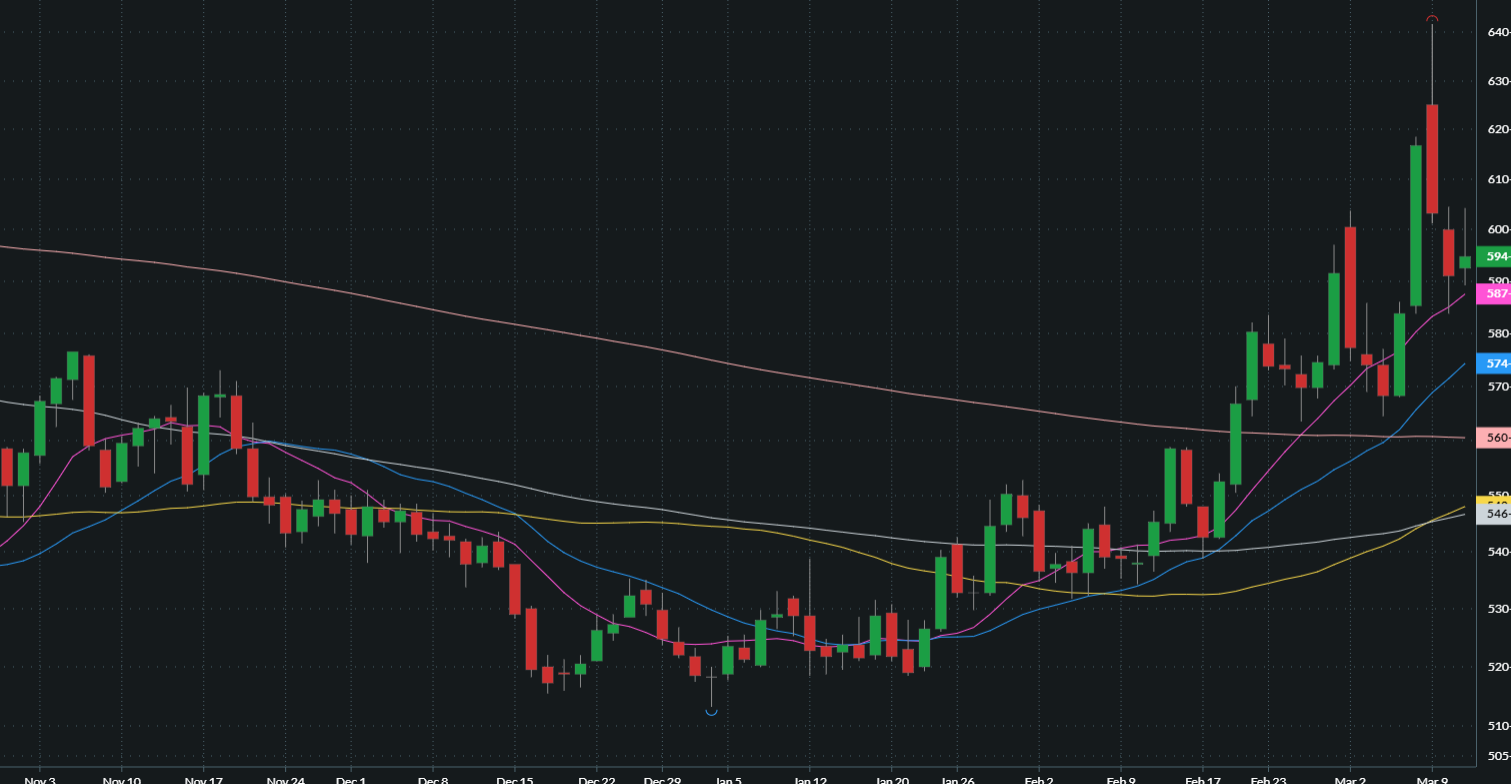1511x784 pixels.
Task: Click the blue low marker near Jan 5
Action: point(711,712)
